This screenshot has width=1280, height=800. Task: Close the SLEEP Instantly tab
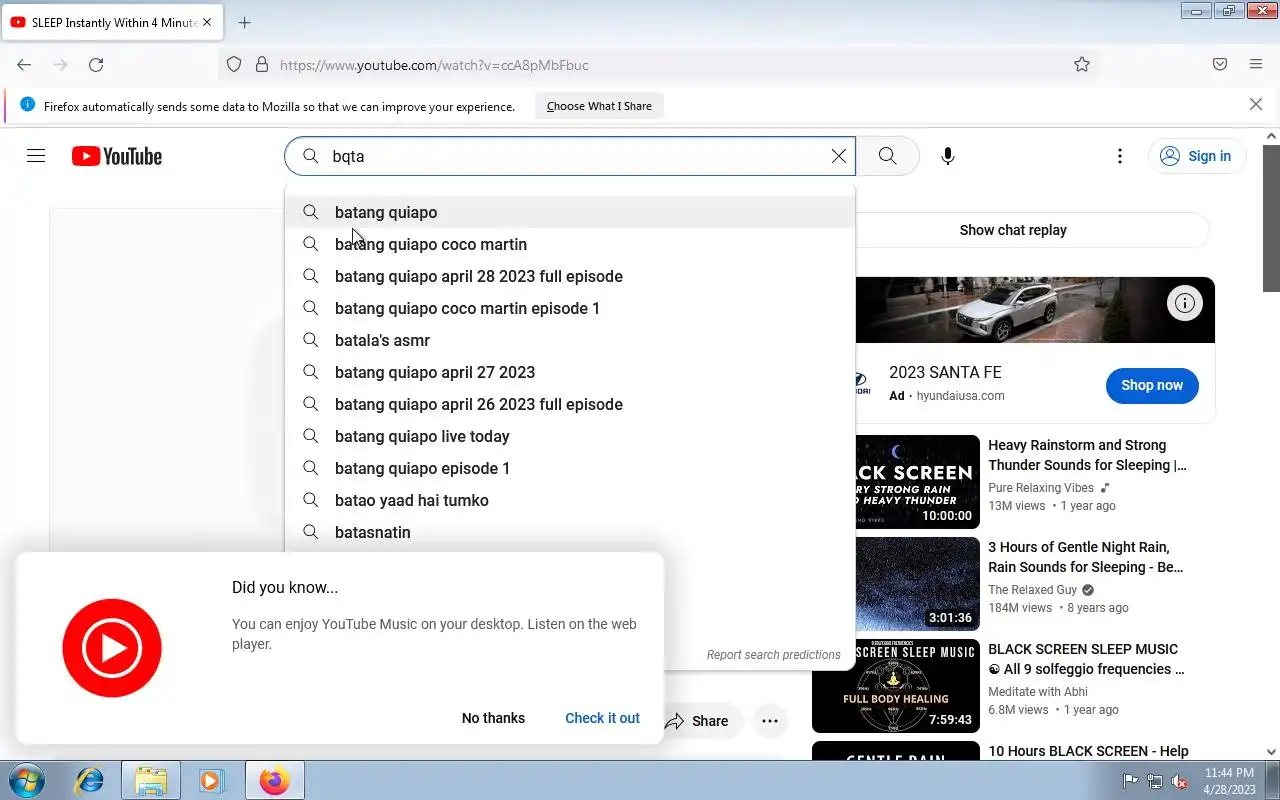coord(207,22)
